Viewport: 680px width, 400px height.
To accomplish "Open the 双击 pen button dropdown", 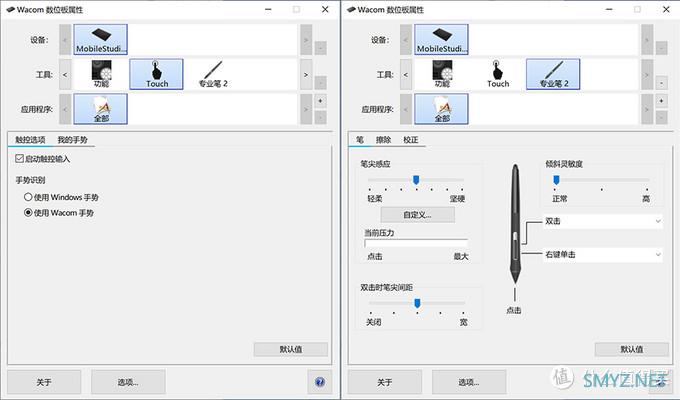I will [x=603, y=221].
